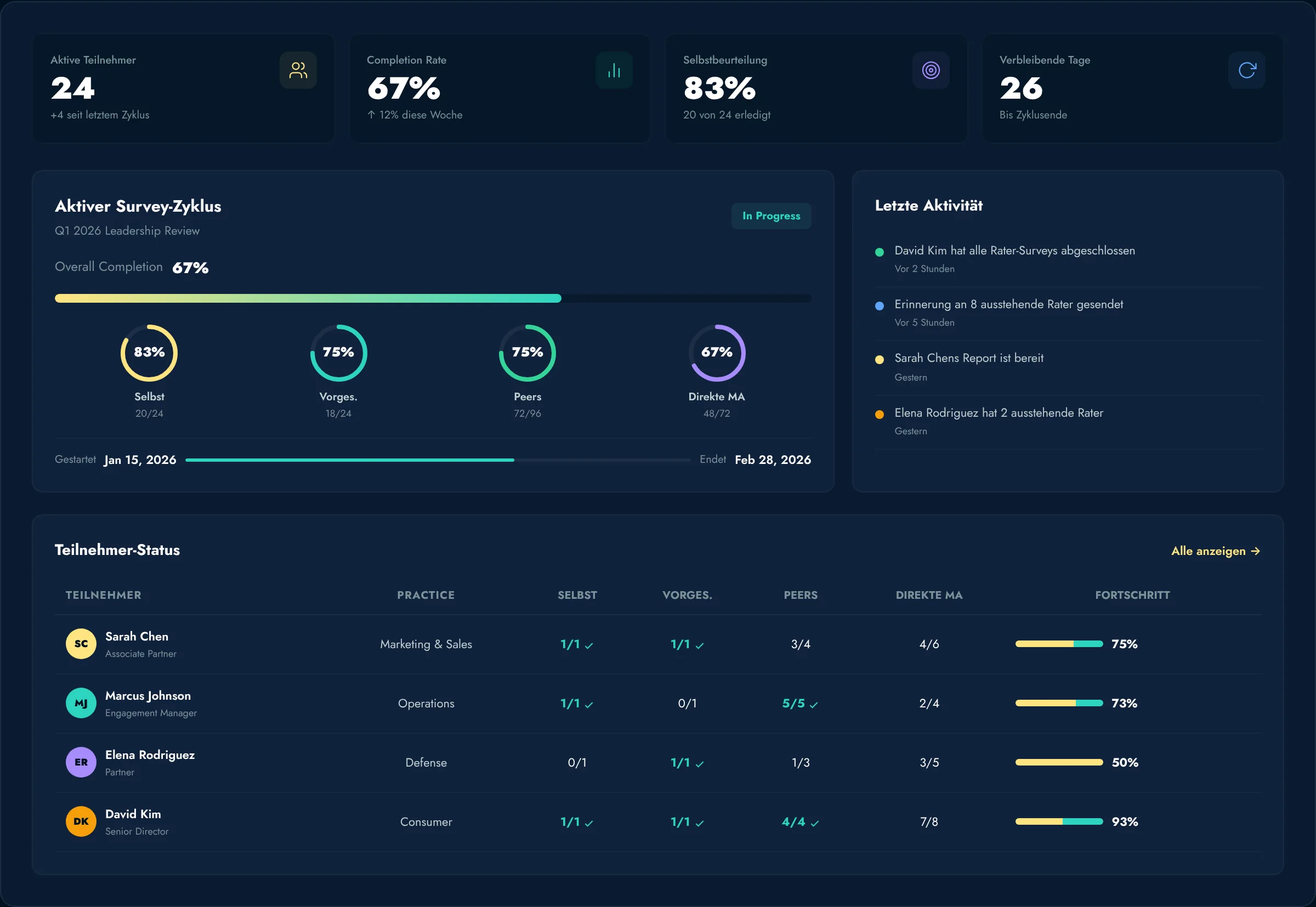Select the name Elena Rodriguez in table

150,755
